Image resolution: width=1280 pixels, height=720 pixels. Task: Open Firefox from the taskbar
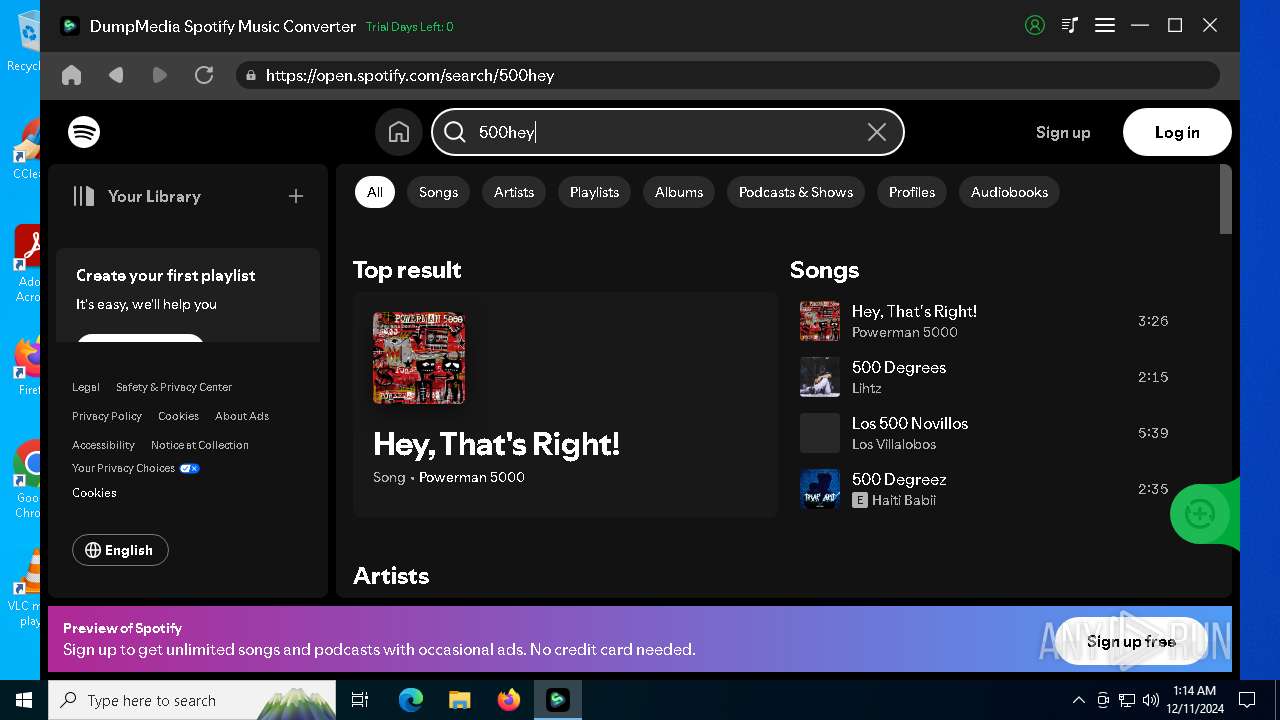pyautogui.click(x=509, y=700)
